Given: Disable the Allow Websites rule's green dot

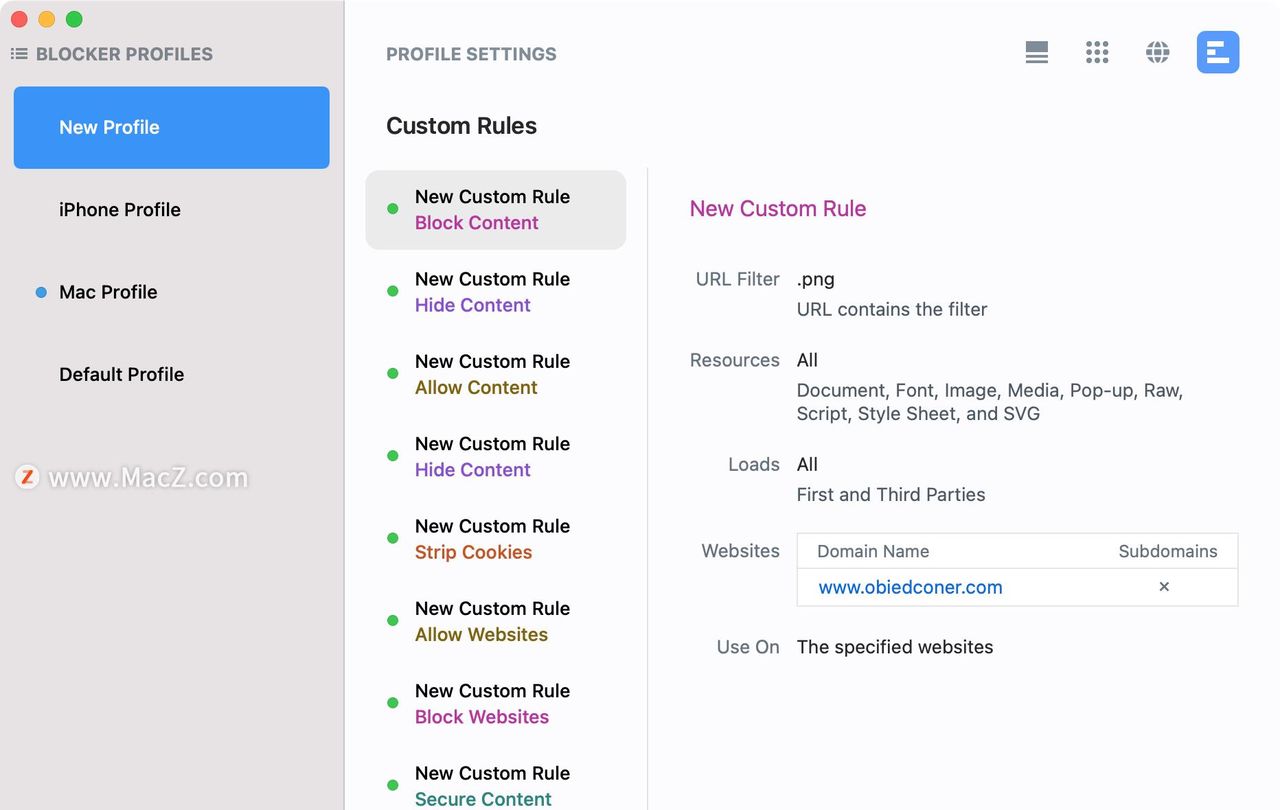Looking at the screenshot, I should click(x=393, y=621).
